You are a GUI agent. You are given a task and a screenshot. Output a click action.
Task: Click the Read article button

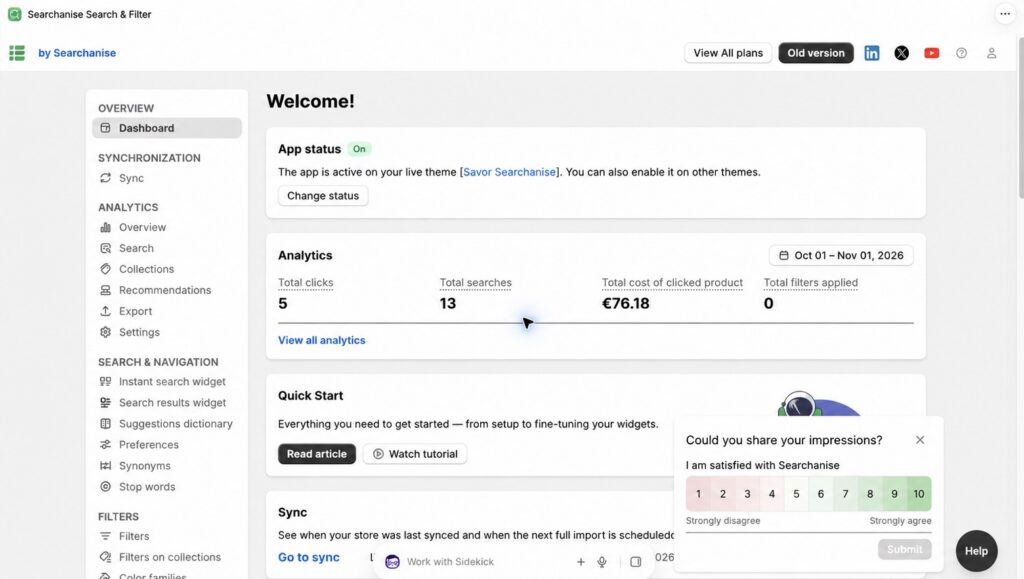coord(317,454)
